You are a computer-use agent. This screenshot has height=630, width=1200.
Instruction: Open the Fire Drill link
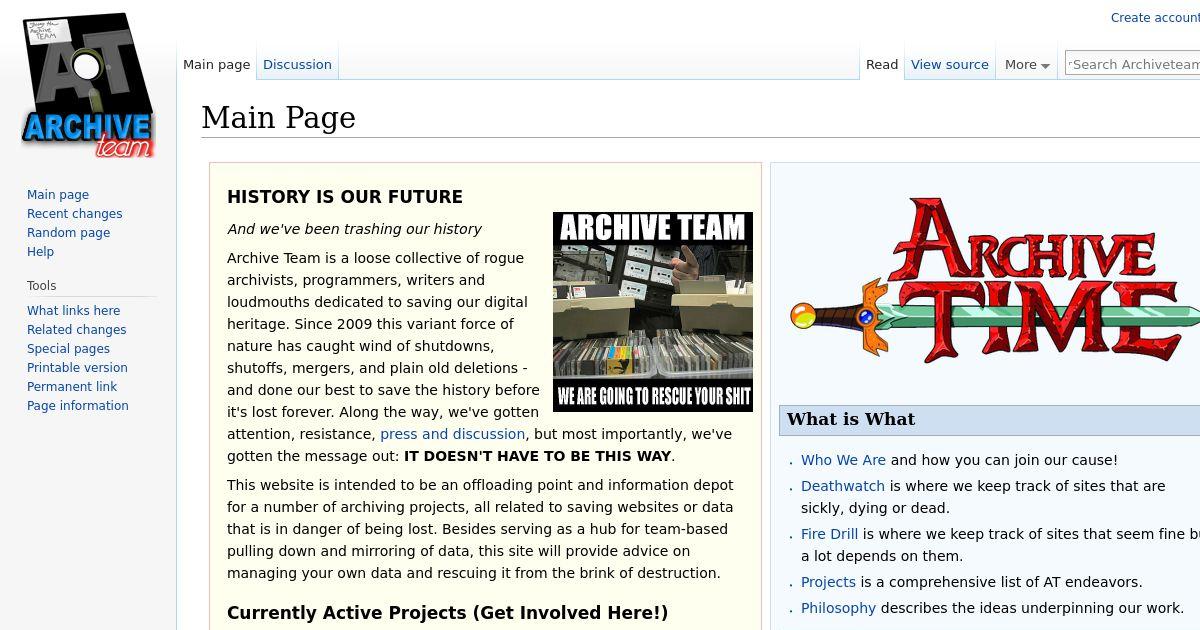pyautogui.click(x=830, y=534)
